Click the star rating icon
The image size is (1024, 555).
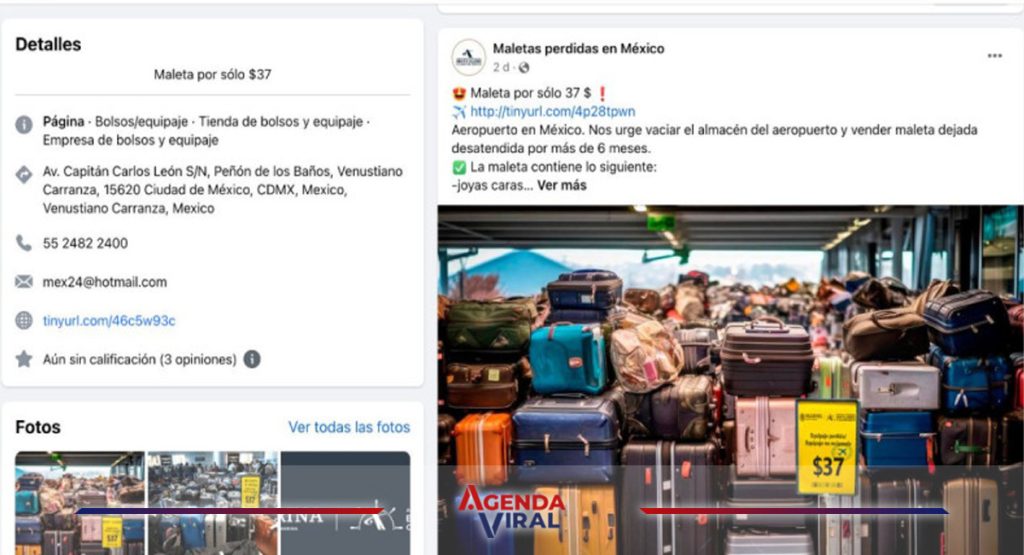click(x=24, y=359)
